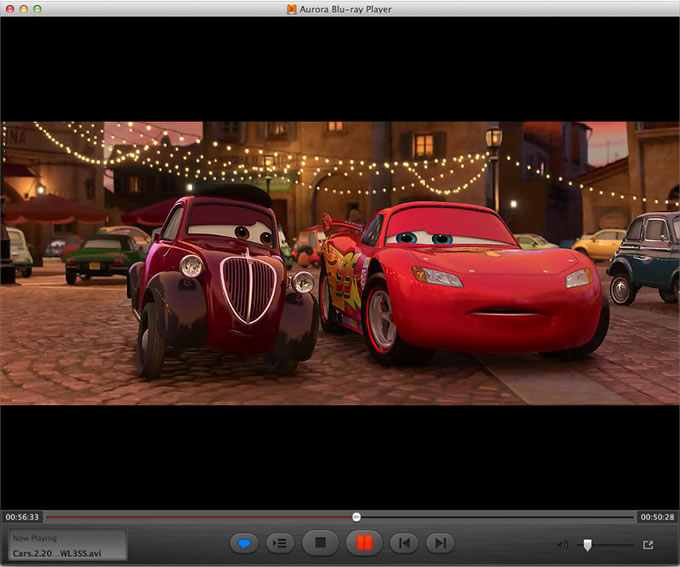Click the played red portion of seek bar
Image resolution: width=680 pixels, height=567 pixels.
200,517
